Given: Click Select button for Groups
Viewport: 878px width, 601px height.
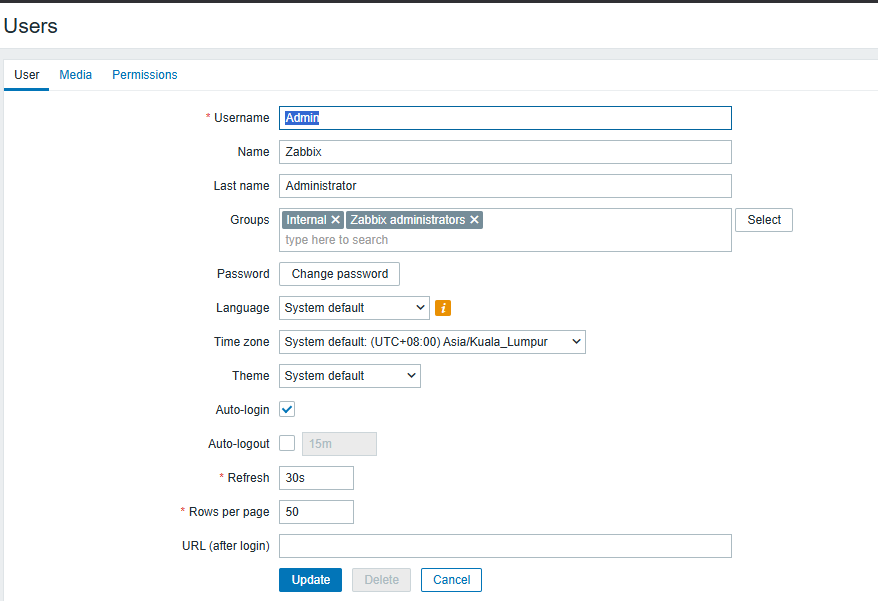Looking at the screenshot, I should 764,220.
